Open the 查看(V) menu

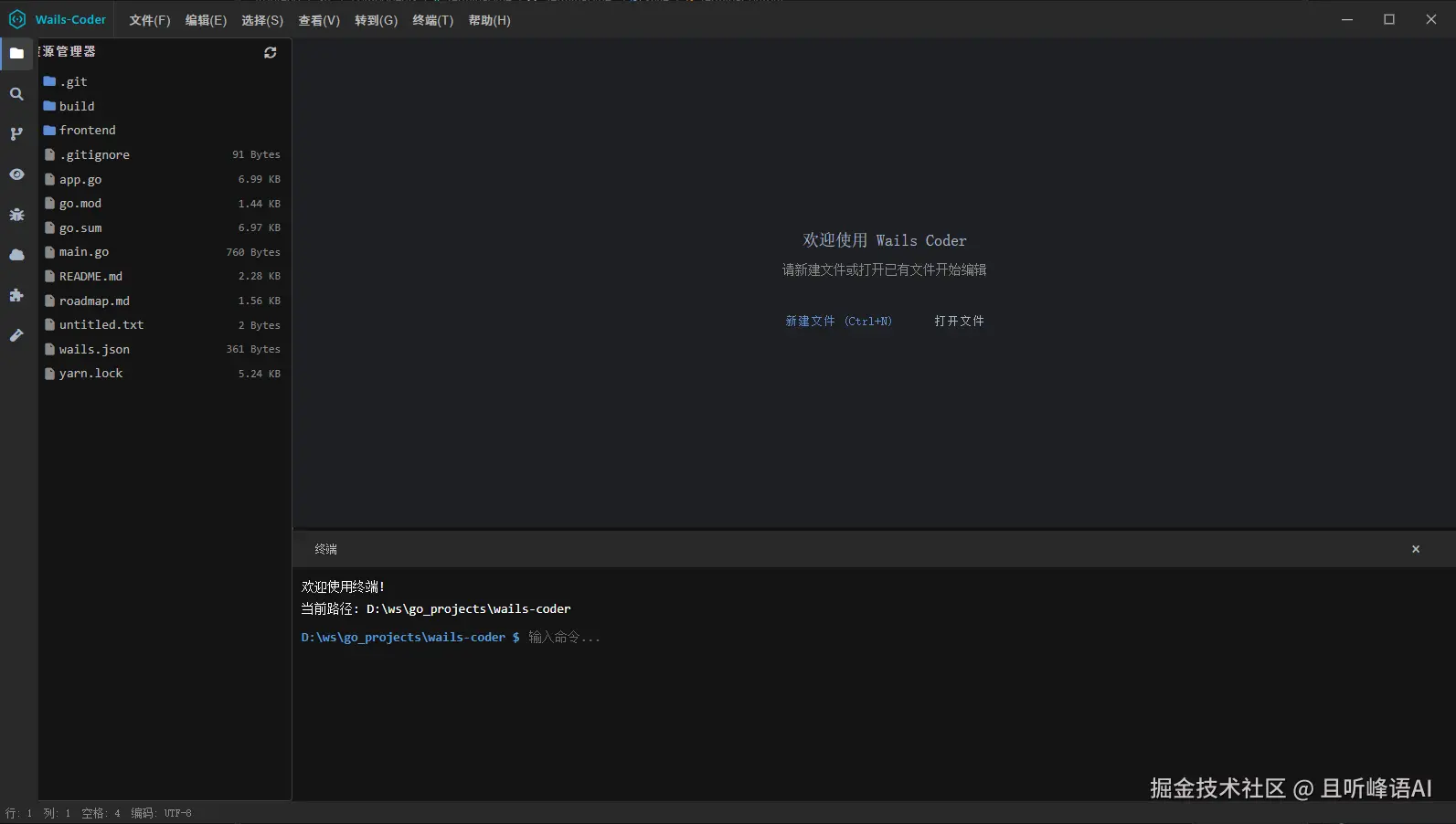click(x=319, y=20)
